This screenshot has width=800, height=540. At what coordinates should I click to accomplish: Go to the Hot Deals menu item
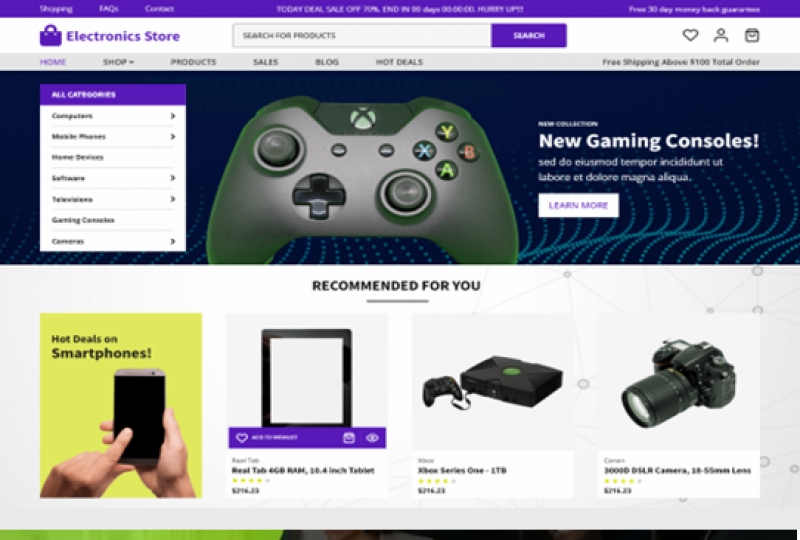tap(399, 62)
